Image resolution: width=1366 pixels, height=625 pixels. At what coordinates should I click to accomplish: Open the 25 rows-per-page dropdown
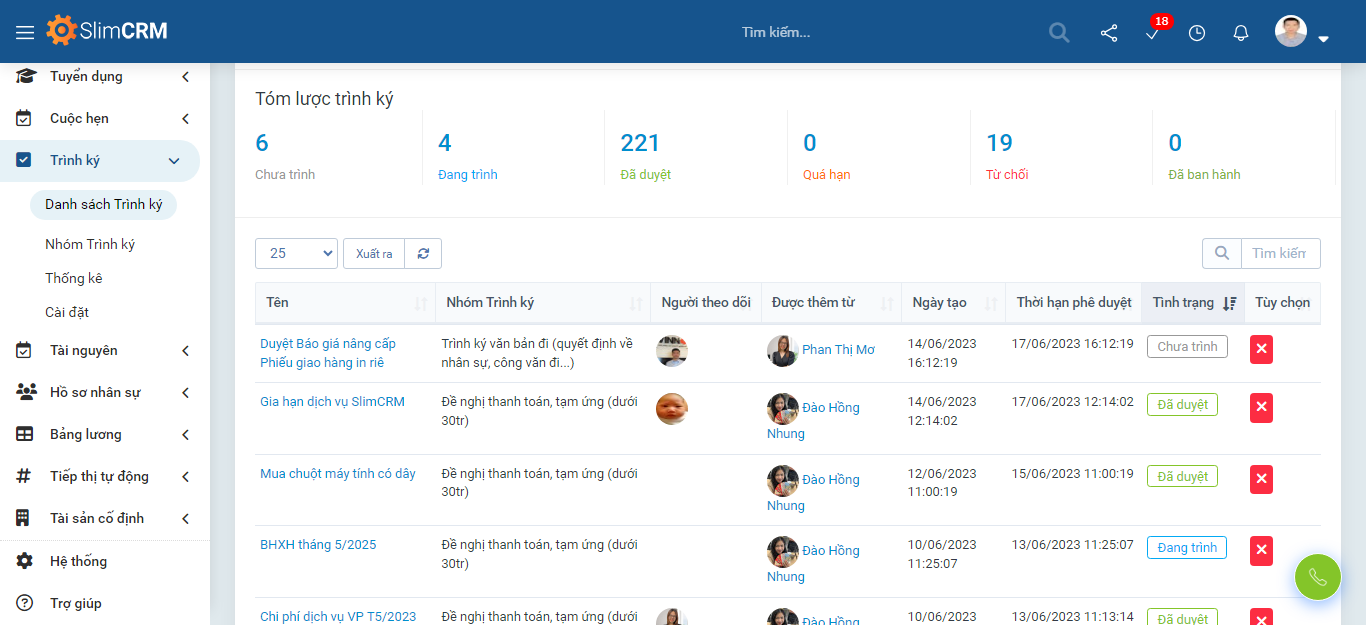(296, 254)
